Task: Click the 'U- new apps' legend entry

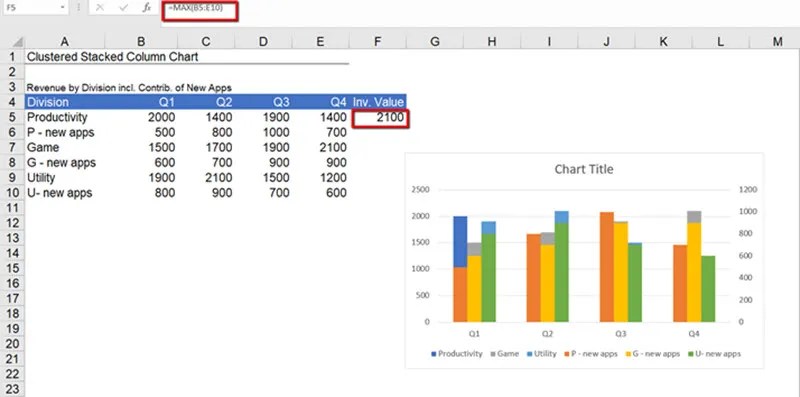Action: coord(714,354)
